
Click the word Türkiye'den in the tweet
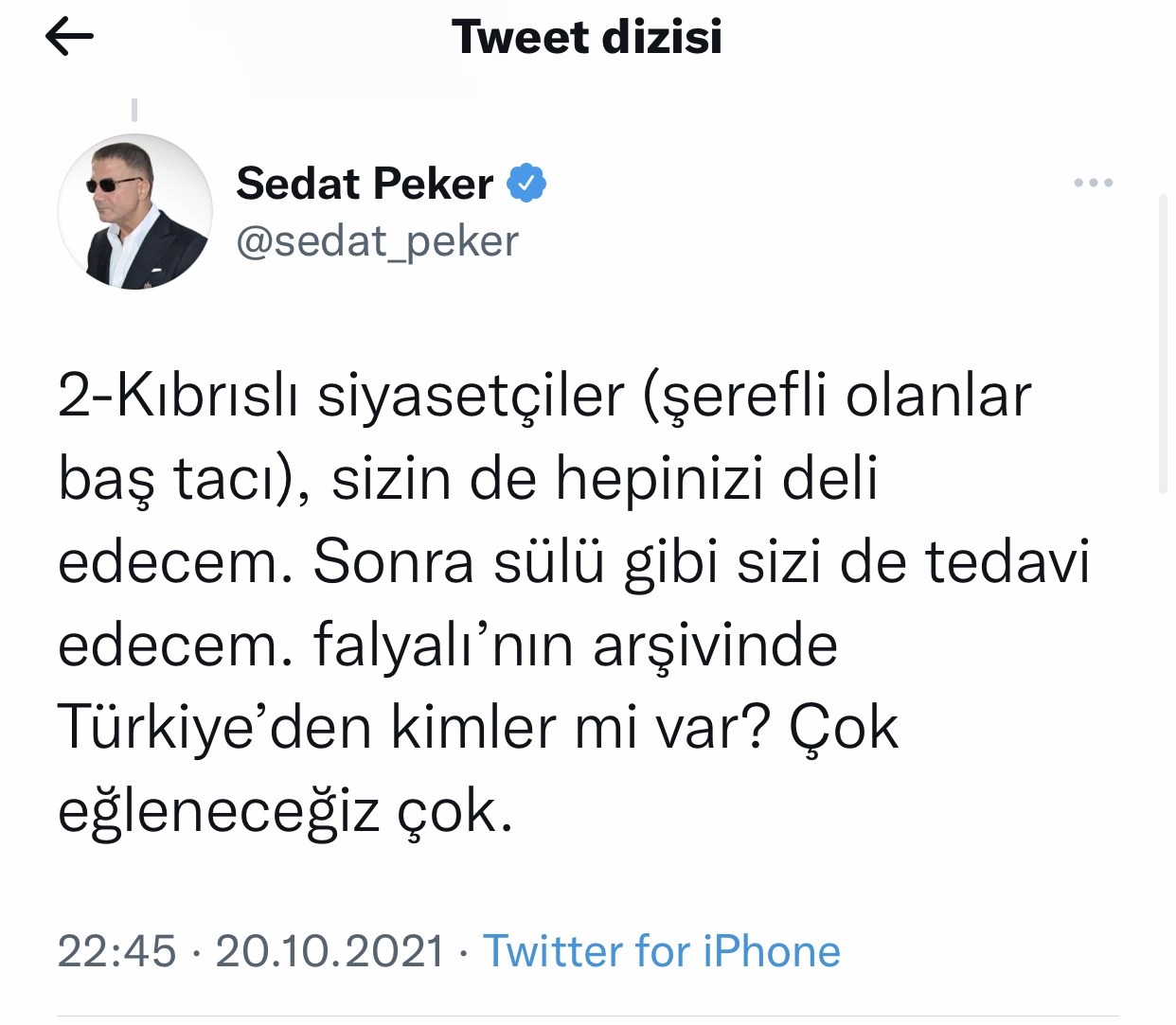[x=214, y=728]
